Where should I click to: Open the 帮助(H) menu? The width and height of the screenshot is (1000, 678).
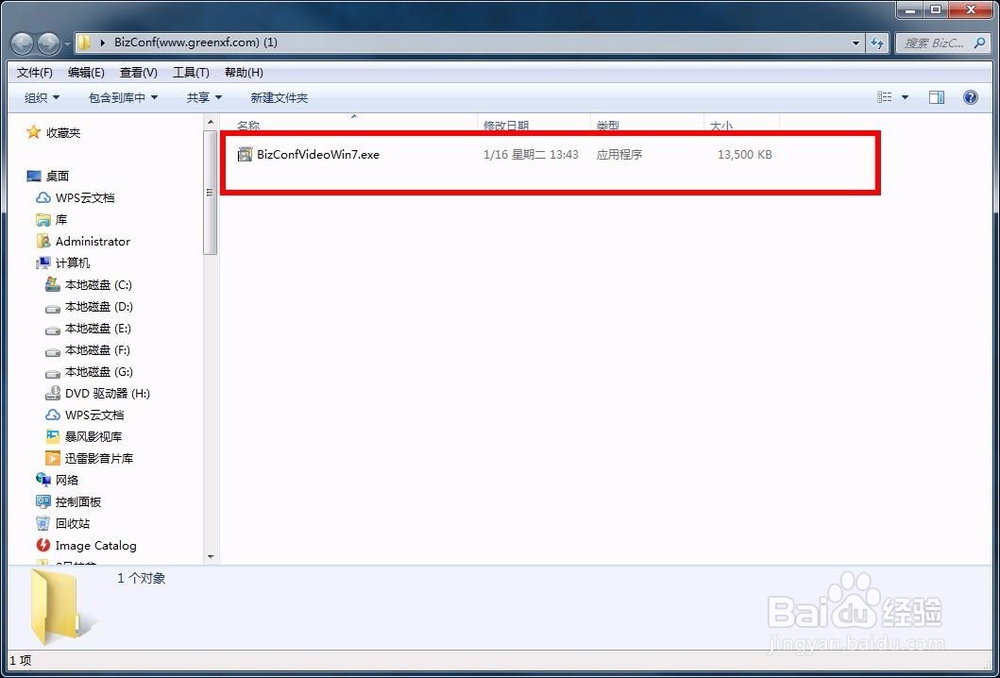pyautogui.click(x=244, y=73)
